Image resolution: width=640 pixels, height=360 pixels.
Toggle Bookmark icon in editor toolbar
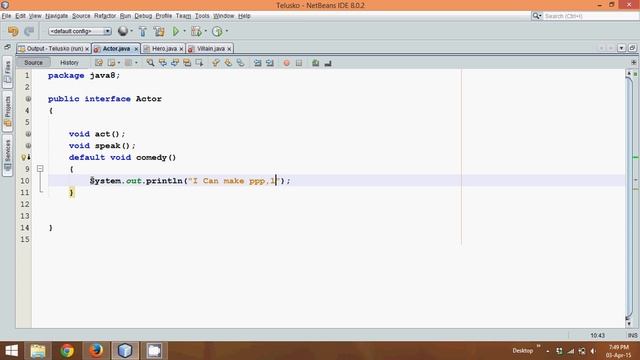click(x=240, y=63)
